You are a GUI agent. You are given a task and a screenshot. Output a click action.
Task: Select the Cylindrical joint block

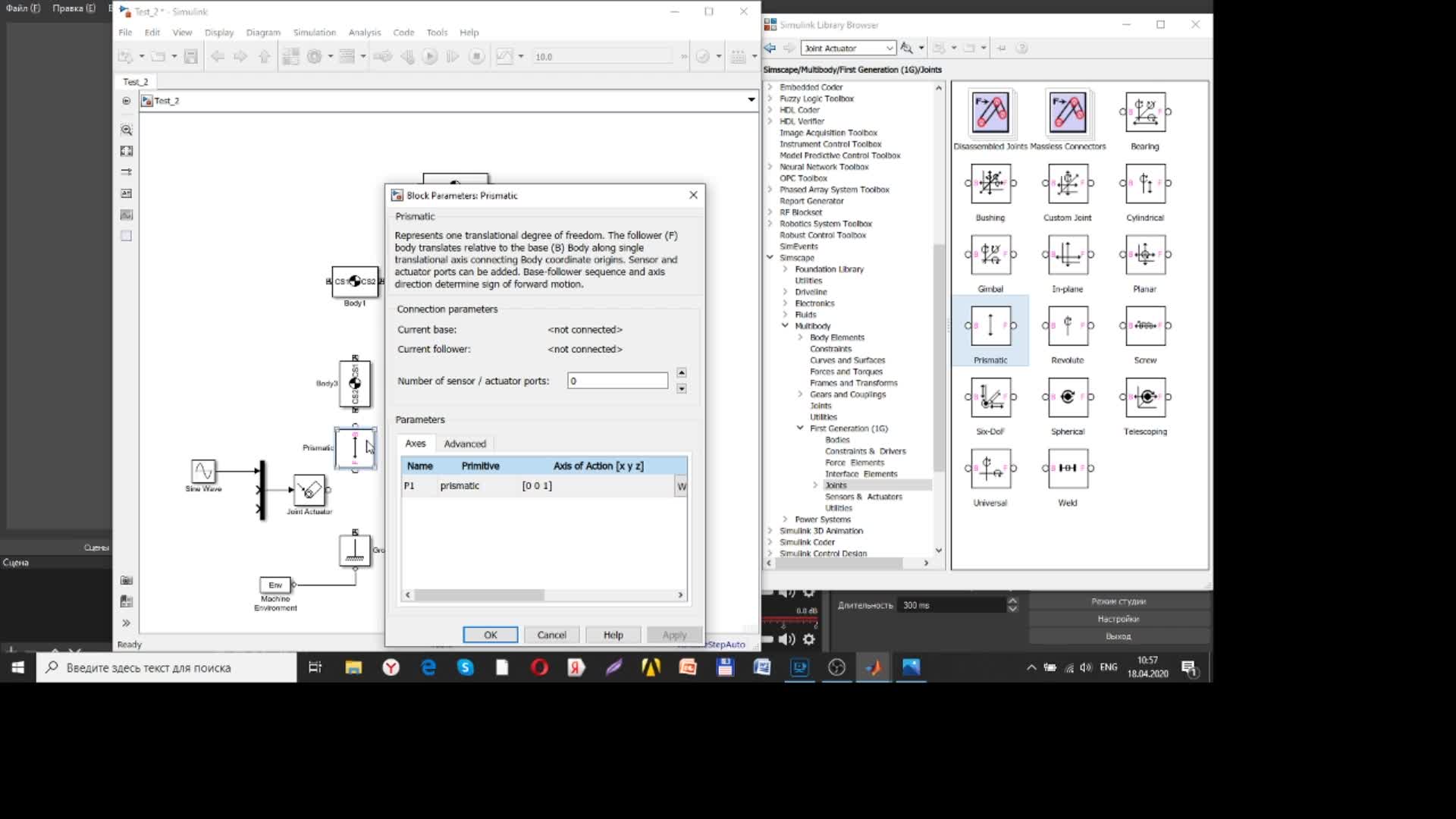[1145, 184]
